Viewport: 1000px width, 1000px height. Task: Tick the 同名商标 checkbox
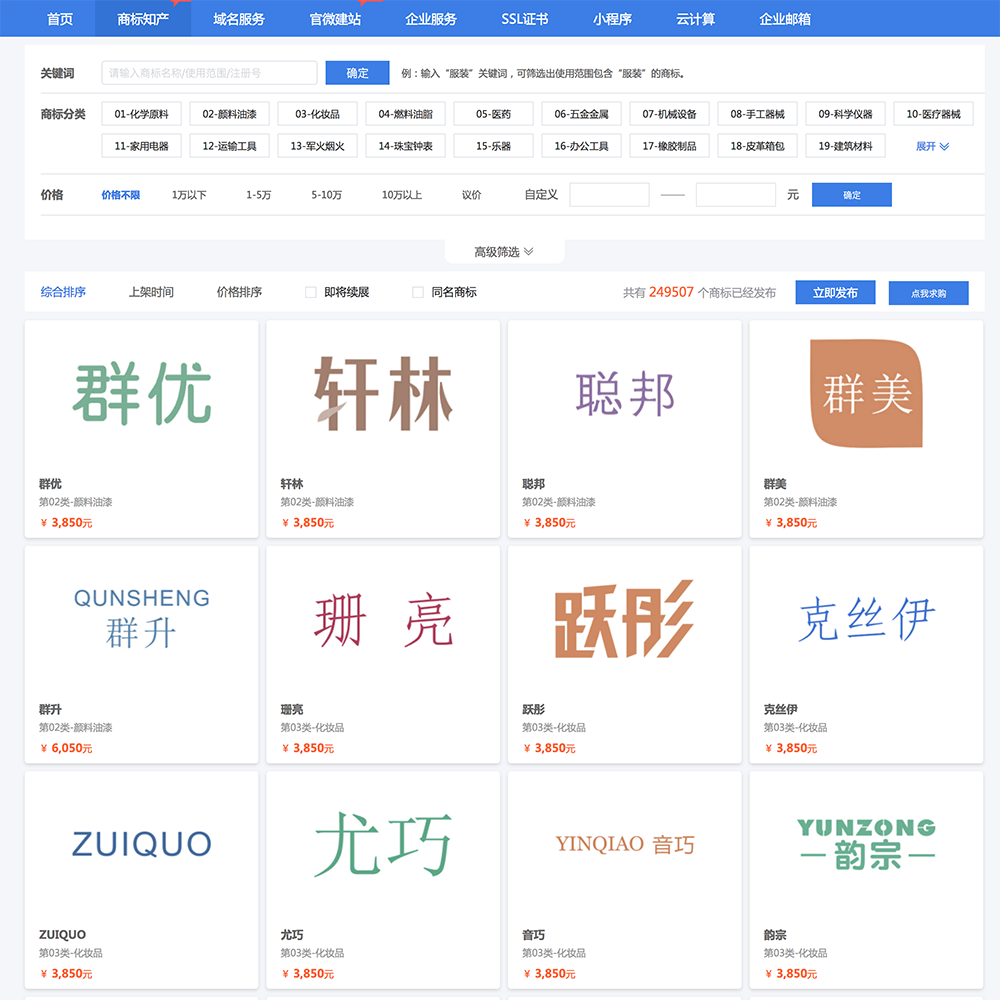[x=418, y=292]
